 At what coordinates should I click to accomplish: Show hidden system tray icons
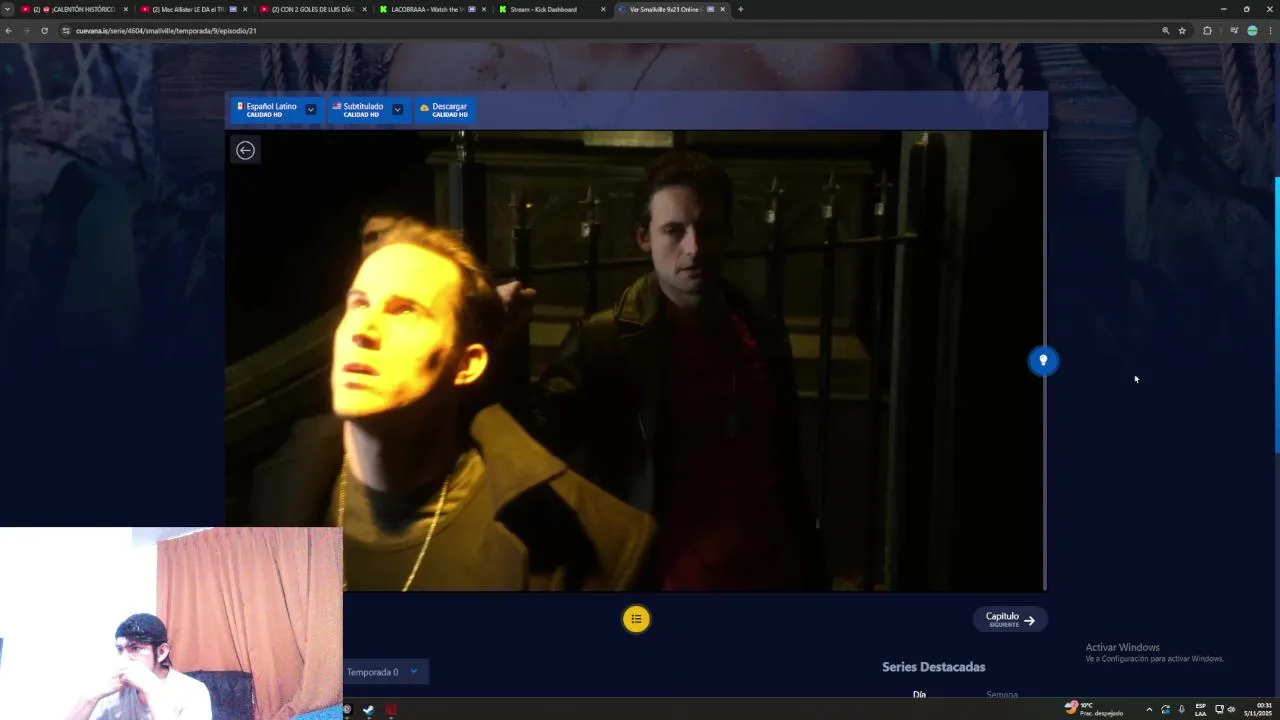coord(1149,710)
